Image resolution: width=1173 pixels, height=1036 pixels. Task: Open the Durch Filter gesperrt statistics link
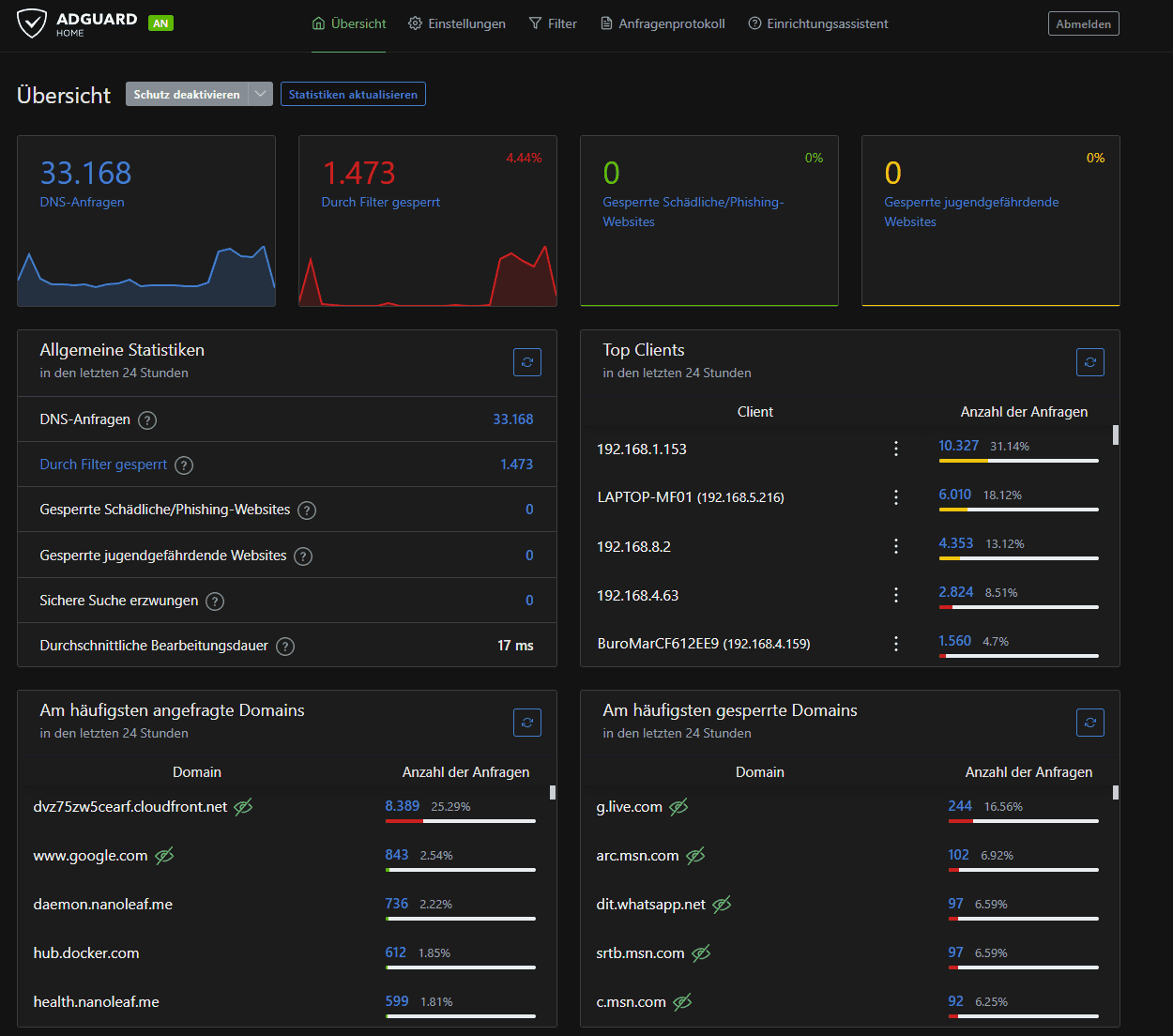tap(103, 465)
